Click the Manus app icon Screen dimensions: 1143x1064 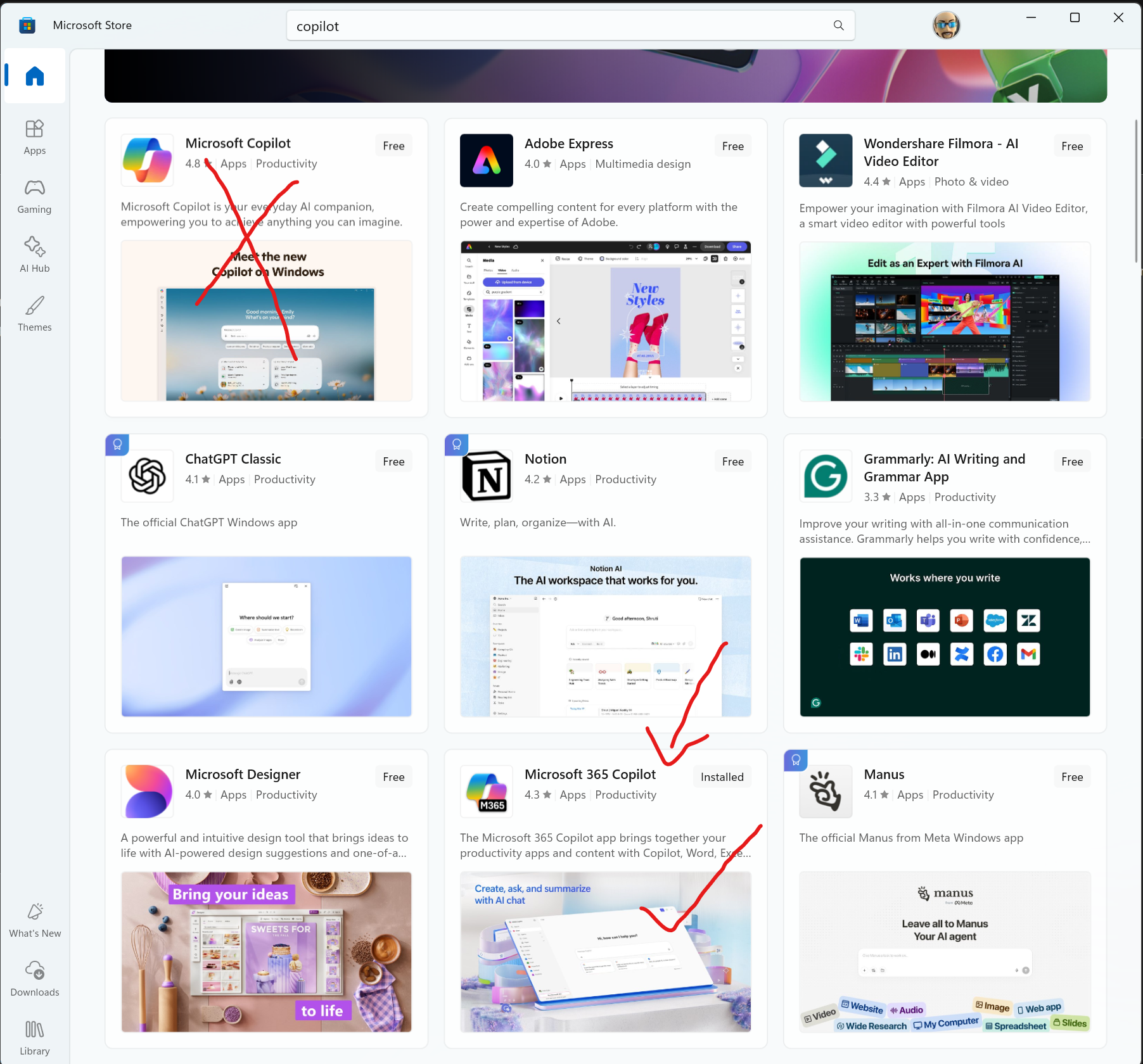[826, 791]
